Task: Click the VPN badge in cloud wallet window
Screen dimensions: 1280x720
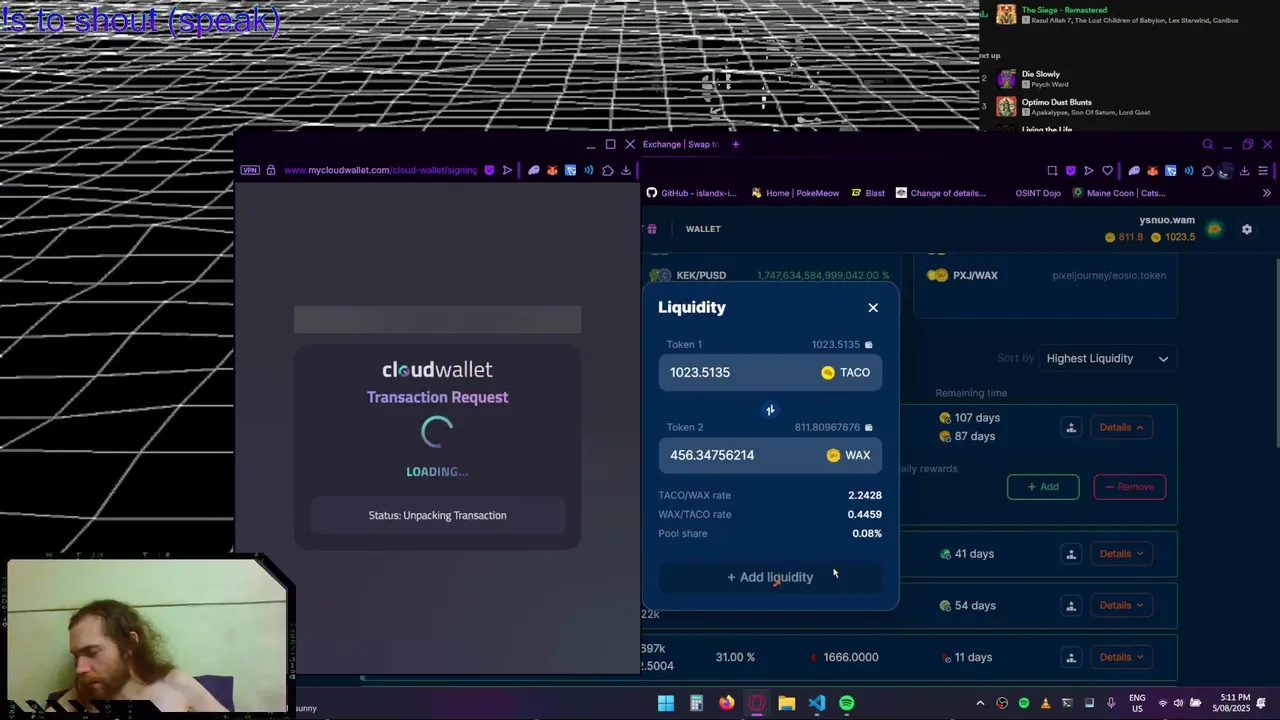Action: pos(249,170)
